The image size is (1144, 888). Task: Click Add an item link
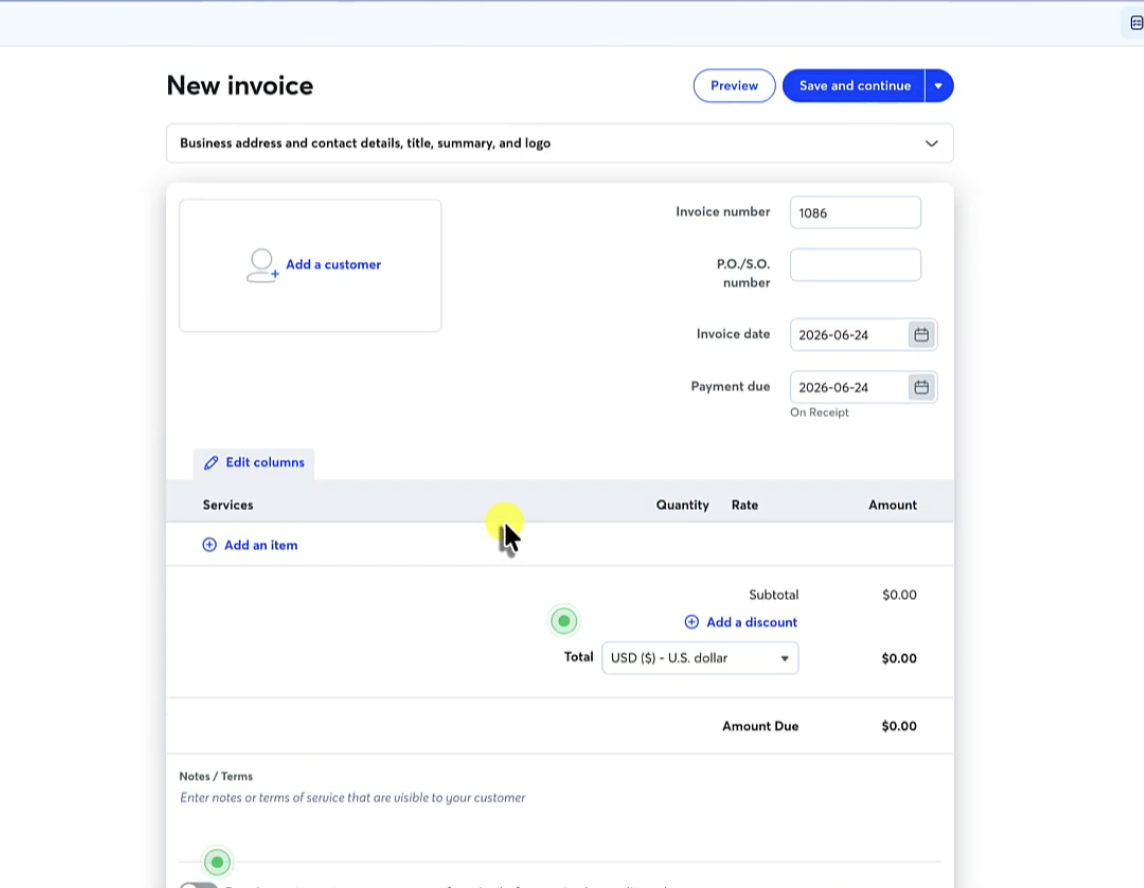click(x=260, y=545)
